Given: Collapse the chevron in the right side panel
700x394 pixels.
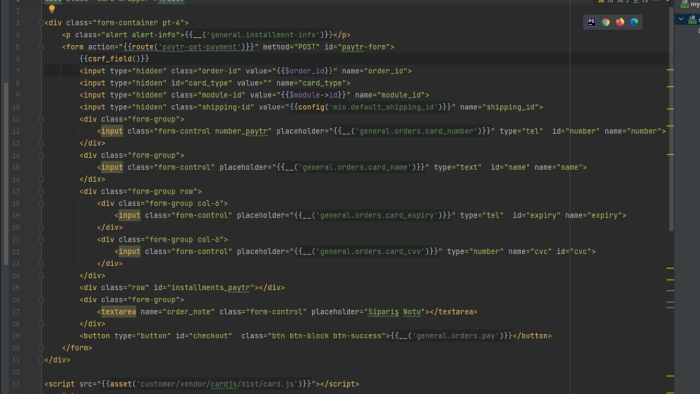Looking at the screenshot, I should pos(681,19).
